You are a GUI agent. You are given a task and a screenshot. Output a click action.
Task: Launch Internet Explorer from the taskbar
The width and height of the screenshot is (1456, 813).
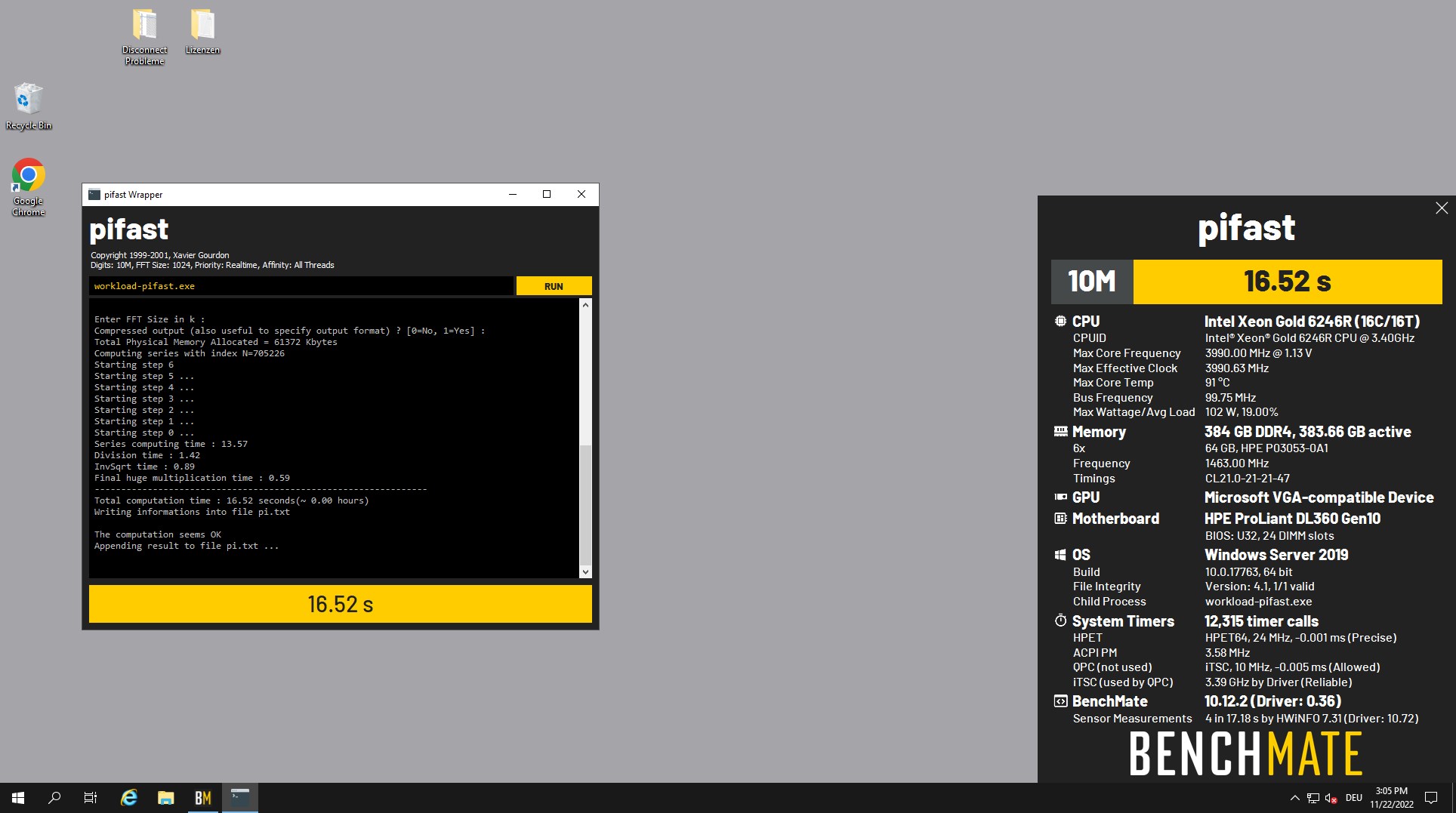(x=129, y=798)
